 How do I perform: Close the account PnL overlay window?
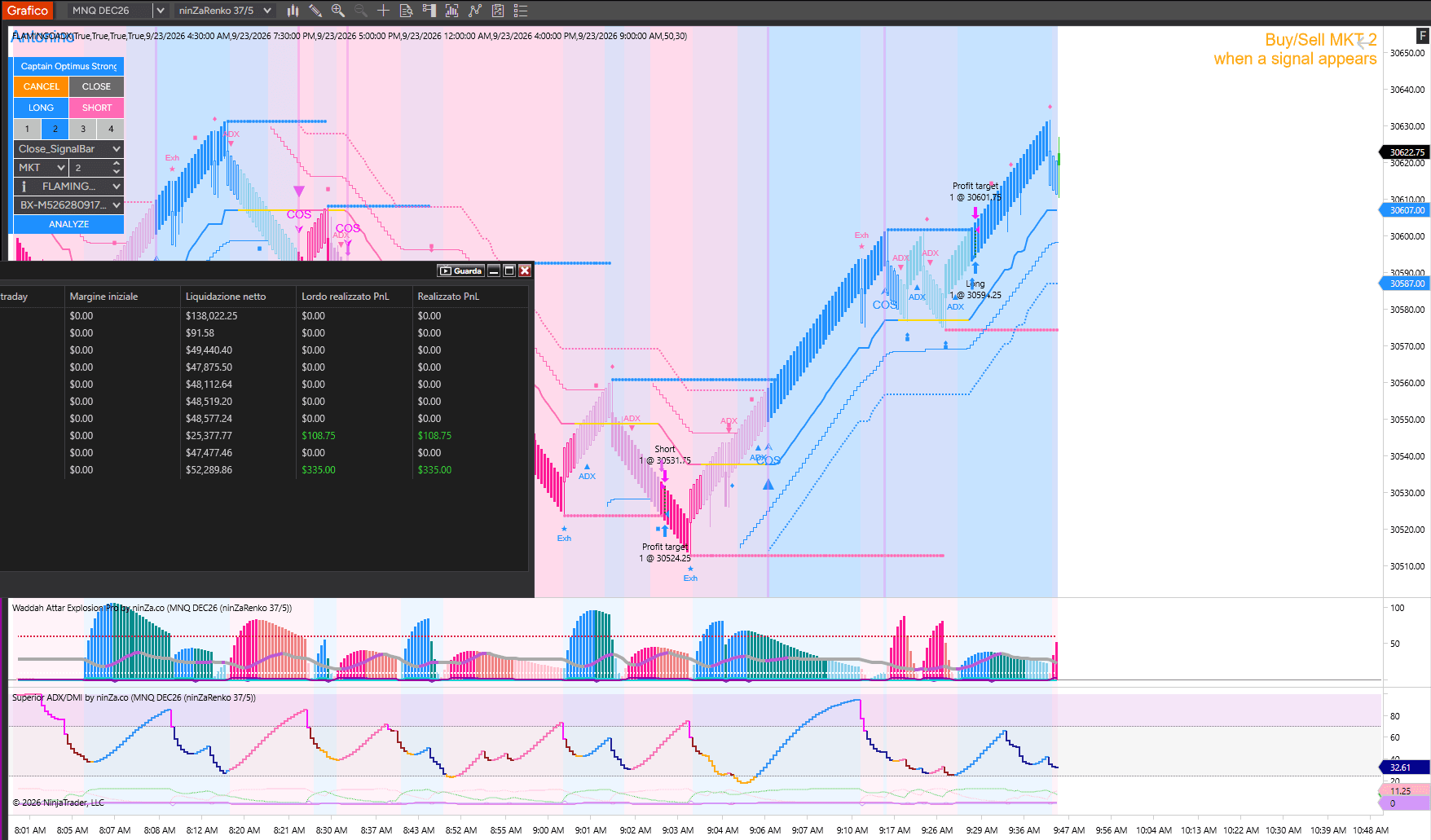[x=525, y=270]
